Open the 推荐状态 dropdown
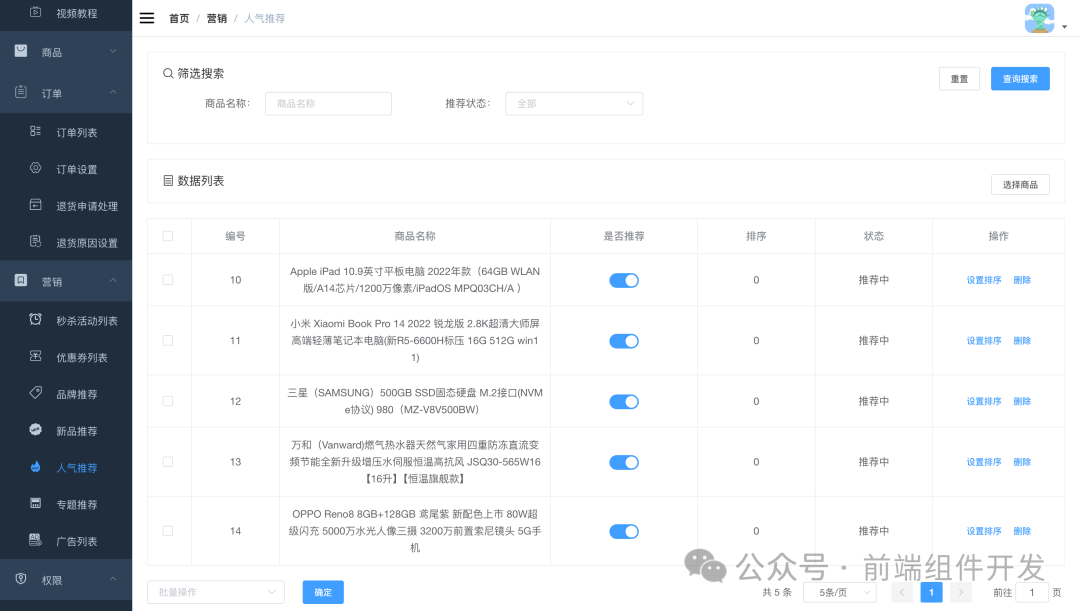Image resolution: width=1080 pixels, height=611 pixels. [x=573, y=103]
